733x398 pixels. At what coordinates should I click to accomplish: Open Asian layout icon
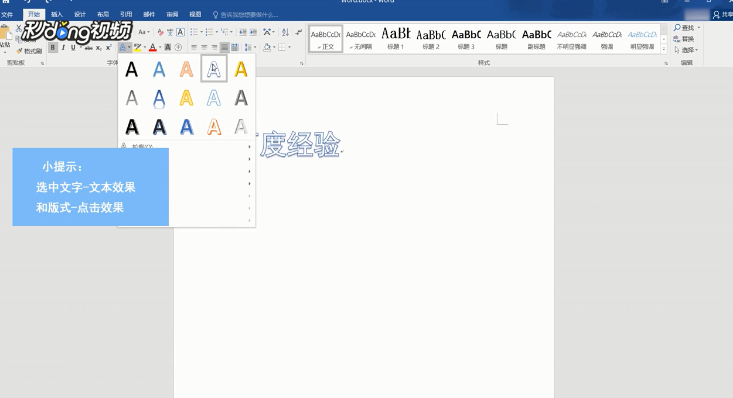pyautogui.click(x=268, y=32)
